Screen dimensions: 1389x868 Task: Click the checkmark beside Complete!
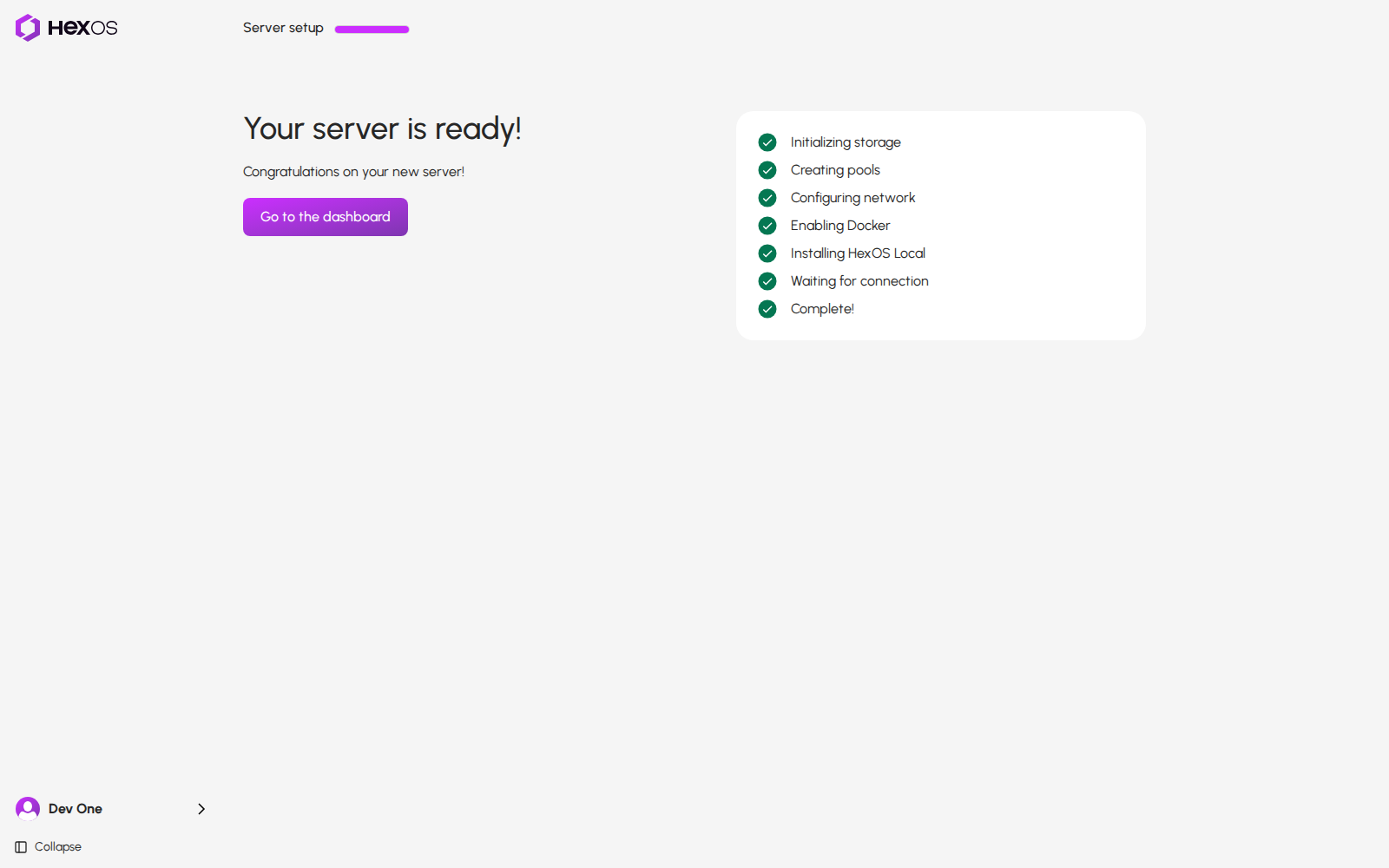point(767,309)
